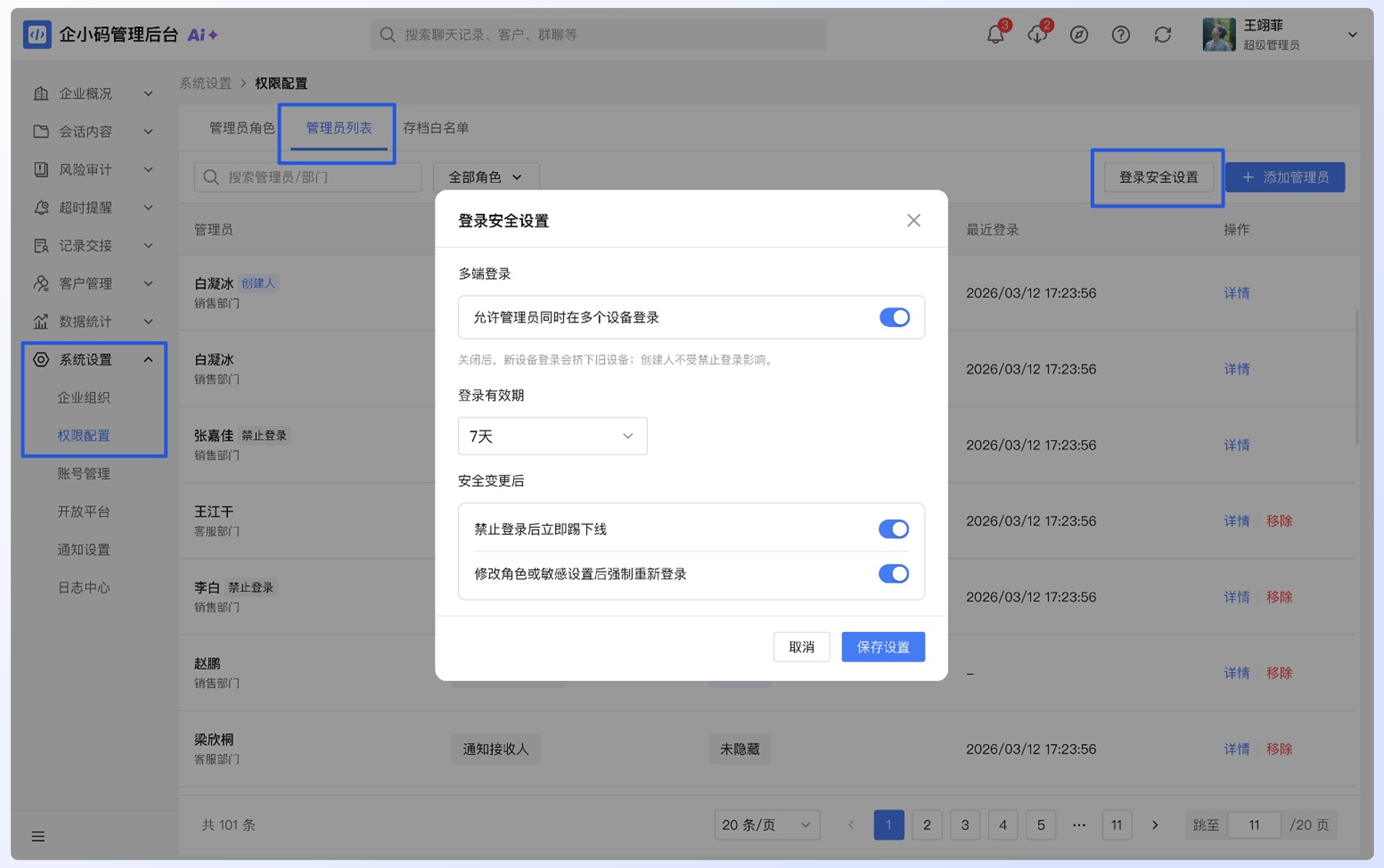Open 详情 for 张嘉佳
Viewport: 1384px width, 868px height.
click(1237, 445)
